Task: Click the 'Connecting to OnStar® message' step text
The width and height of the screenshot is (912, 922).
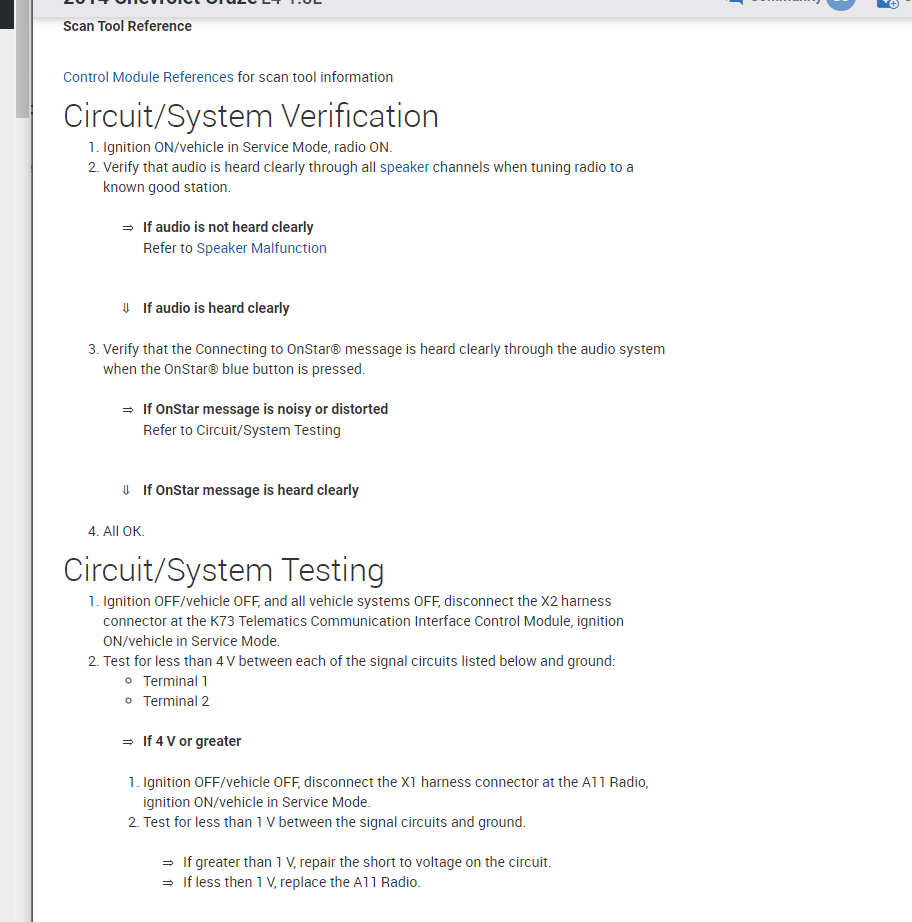Action: coord(384,359)
